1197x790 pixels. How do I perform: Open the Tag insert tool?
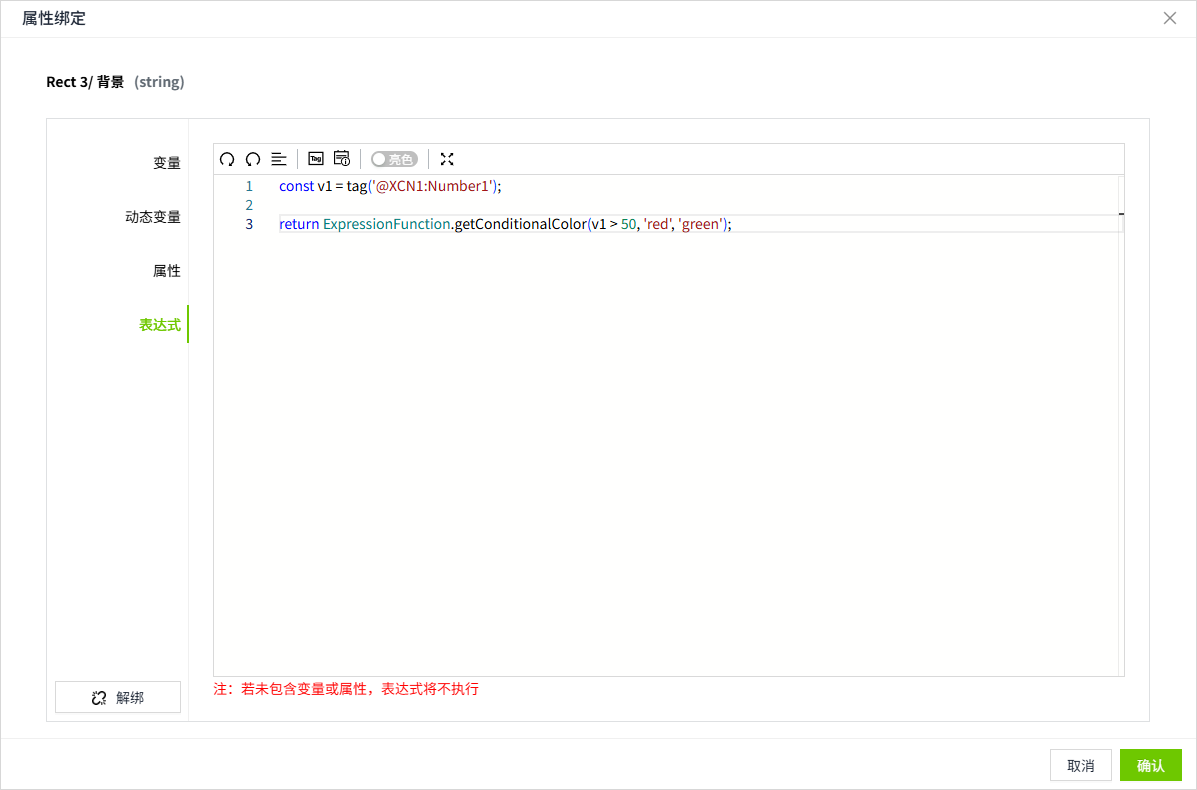[316, 158]
